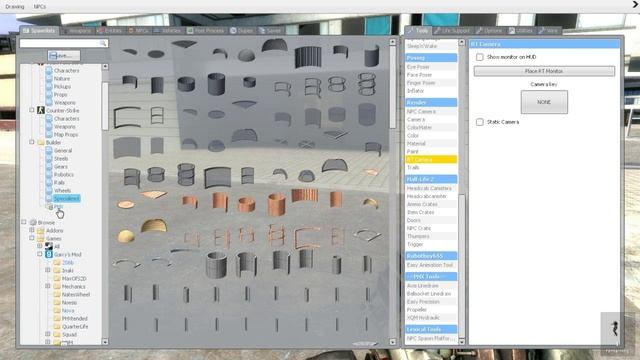Select the Finger Poser tool

tap(431, 83)
